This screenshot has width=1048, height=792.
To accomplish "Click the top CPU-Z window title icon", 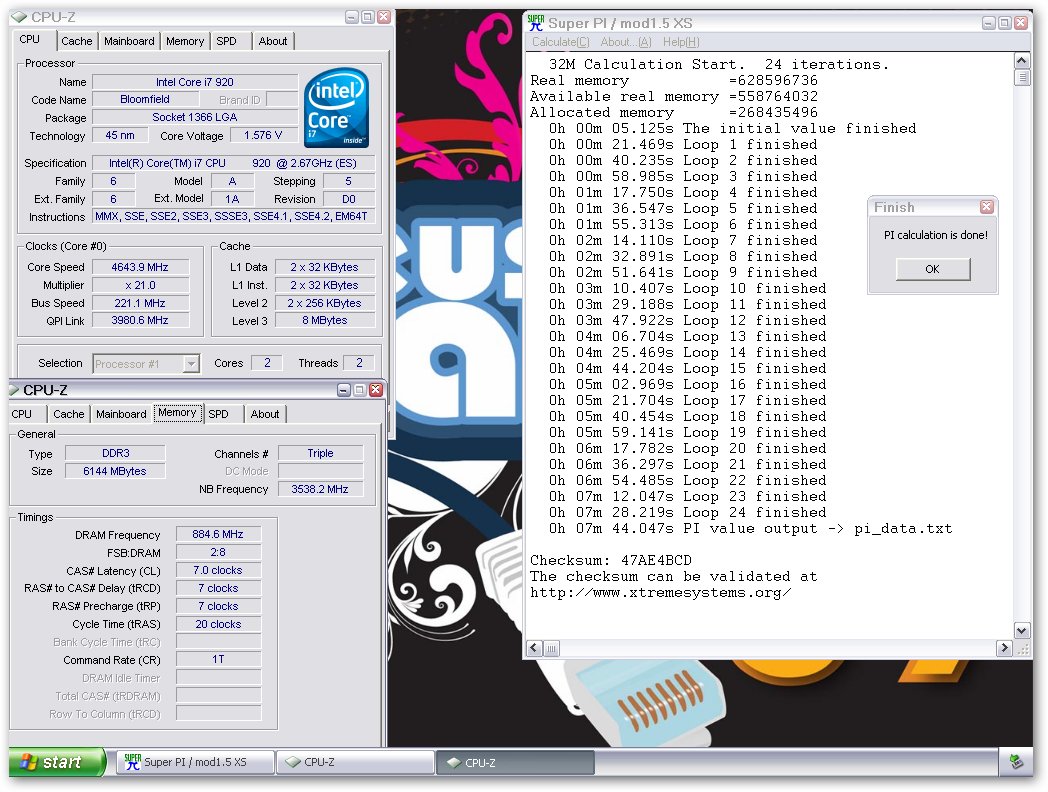I will [19, 17].
